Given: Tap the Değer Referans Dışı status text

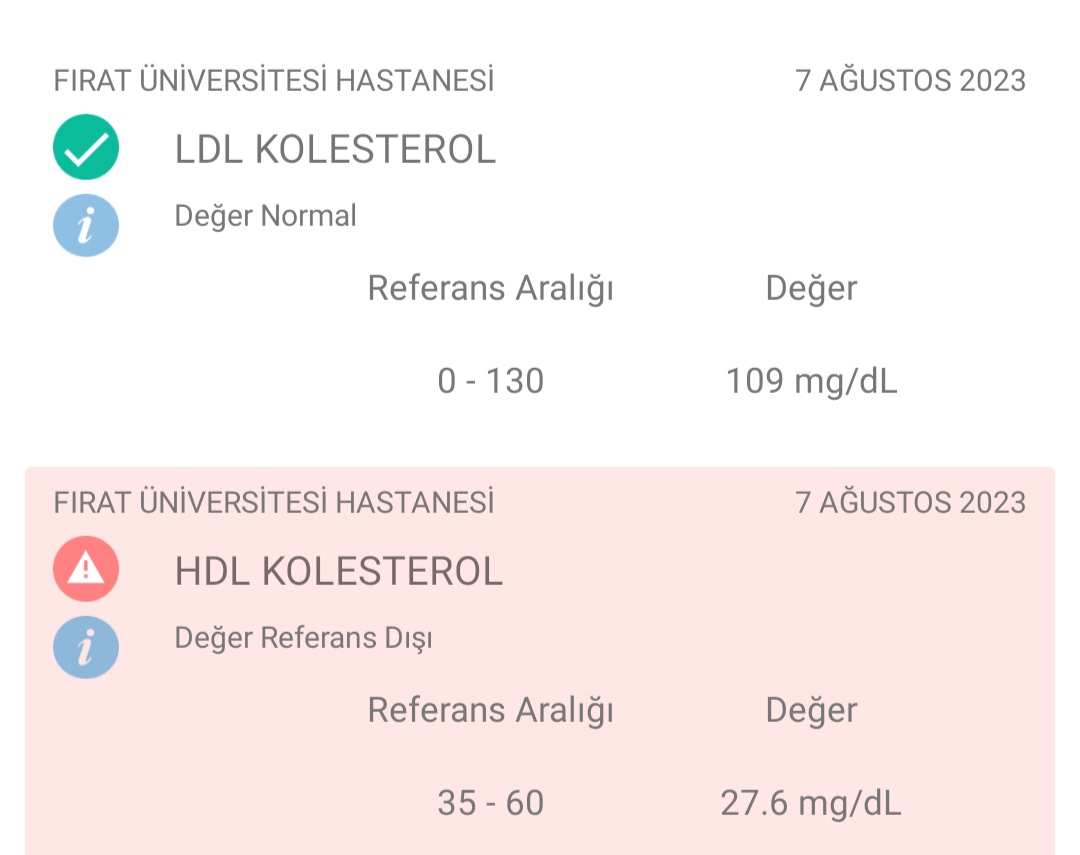Looking at the screenshot, I should 304,639.
